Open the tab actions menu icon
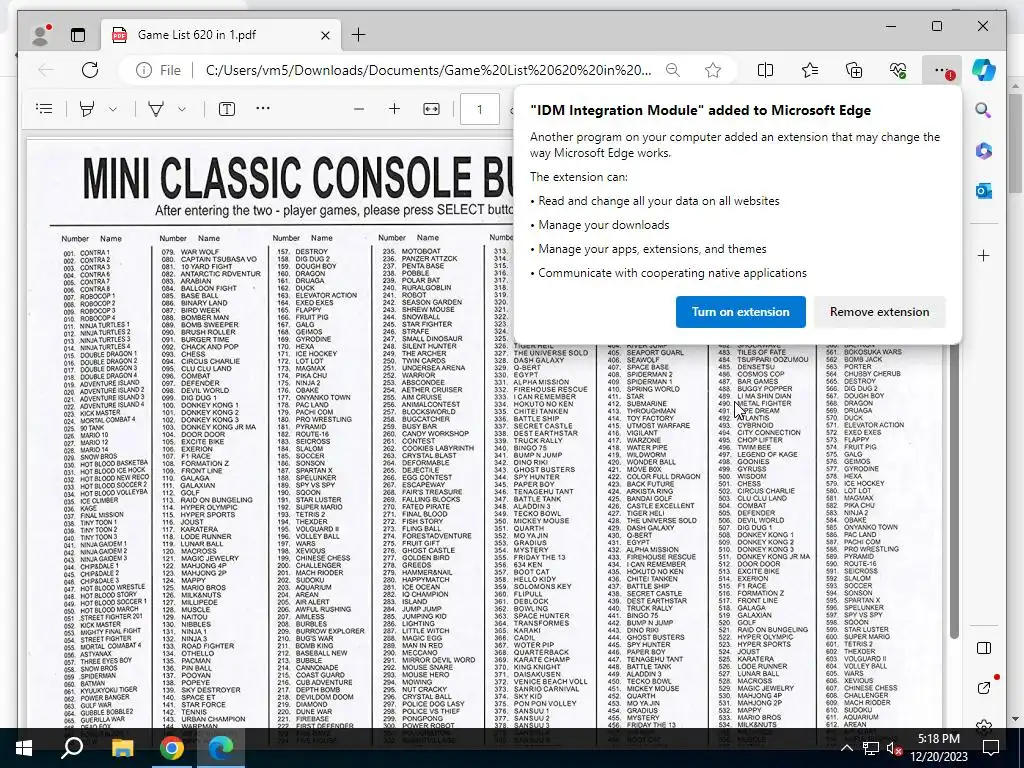 [78, 35]
